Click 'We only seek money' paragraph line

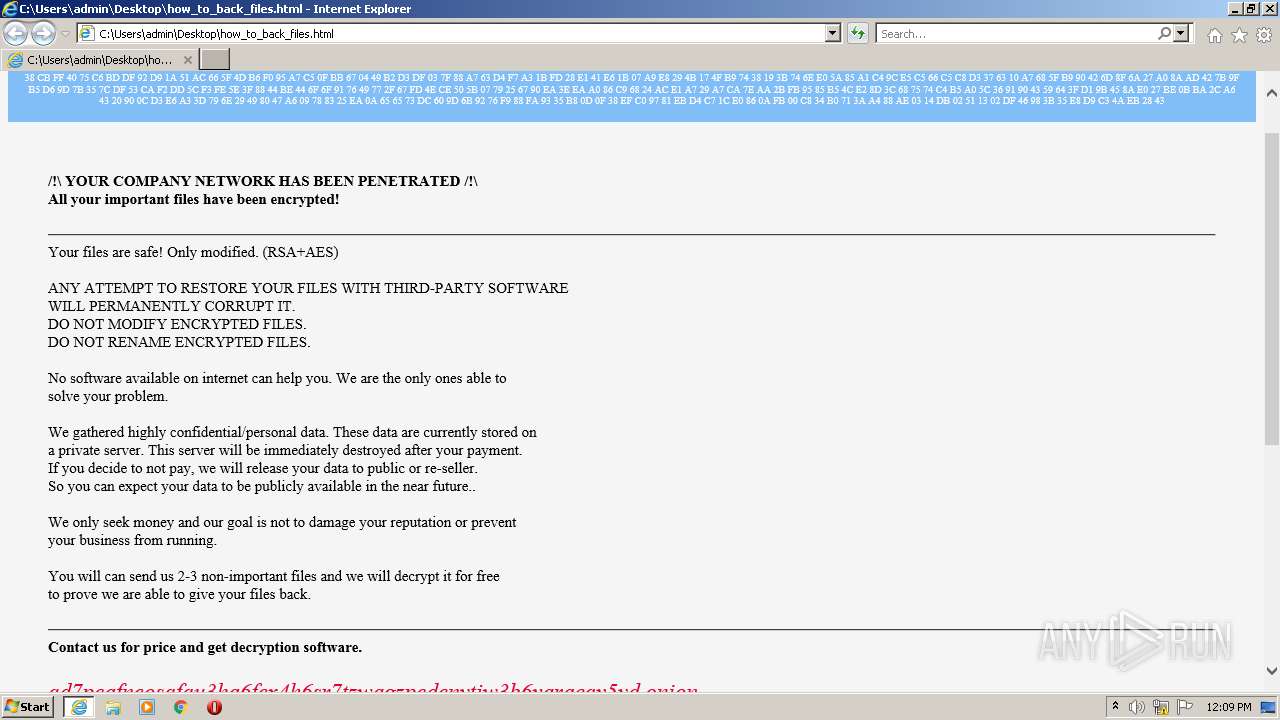[x=282, y=522]
